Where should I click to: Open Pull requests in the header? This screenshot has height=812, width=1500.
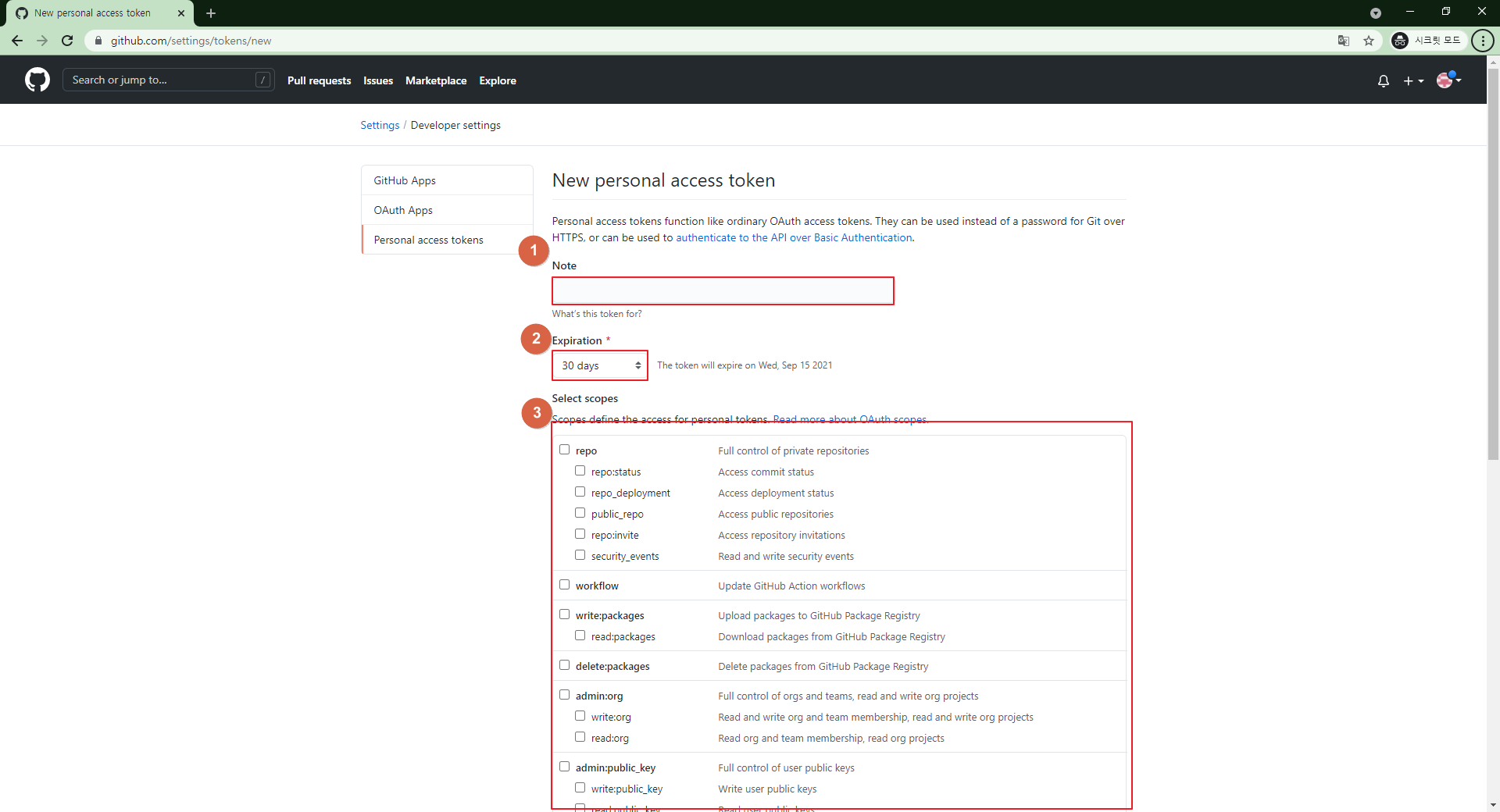tap(319, 80)
